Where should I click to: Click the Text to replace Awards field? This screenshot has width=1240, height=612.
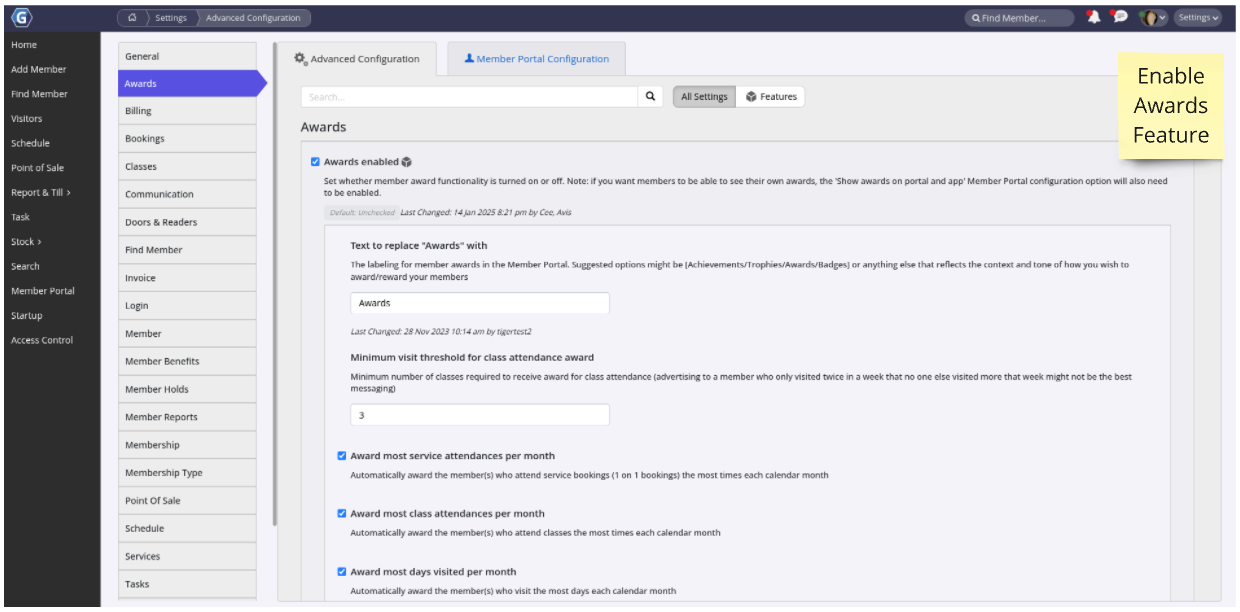(x=480, y=303)
